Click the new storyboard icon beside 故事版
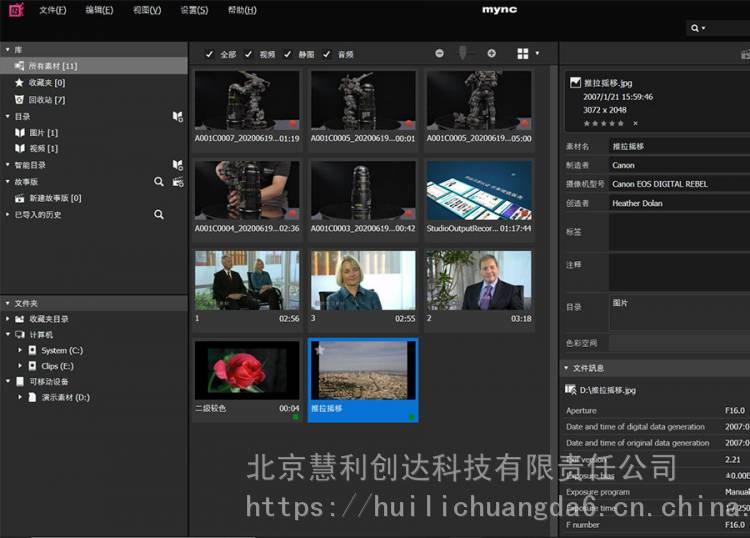The width and height of the screenshot is (750, 538). (177, 182)
